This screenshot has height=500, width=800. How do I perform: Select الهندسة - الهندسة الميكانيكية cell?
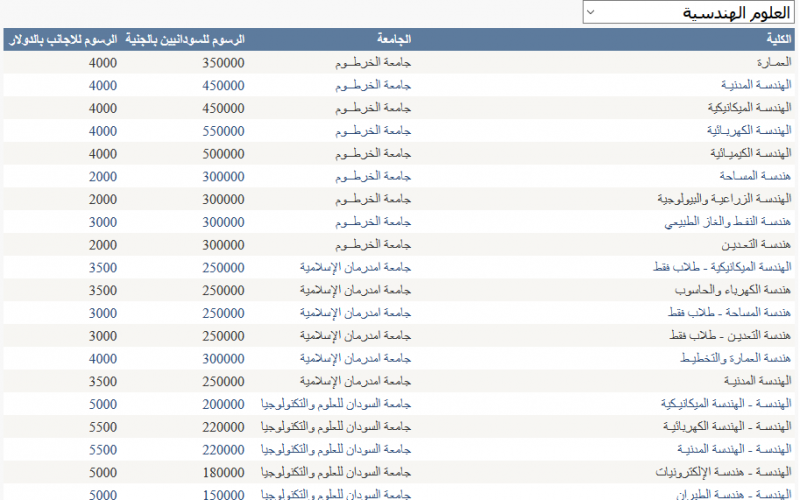(727, 404)
